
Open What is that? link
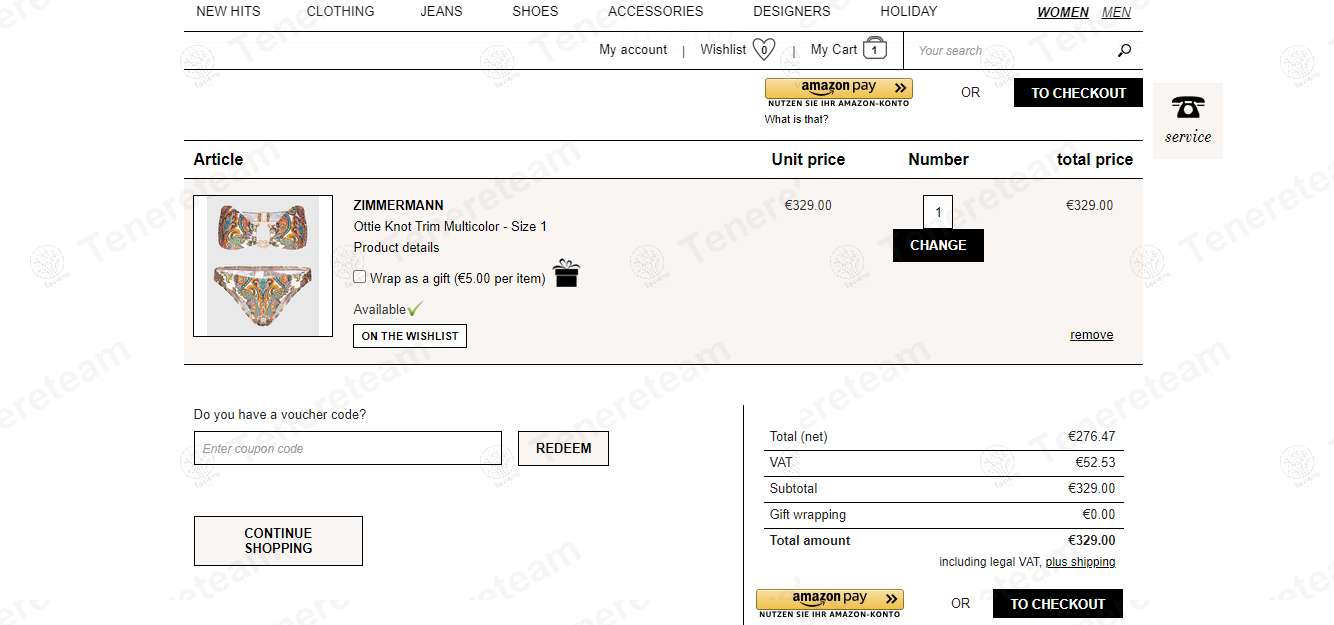(x=797, y=119)
